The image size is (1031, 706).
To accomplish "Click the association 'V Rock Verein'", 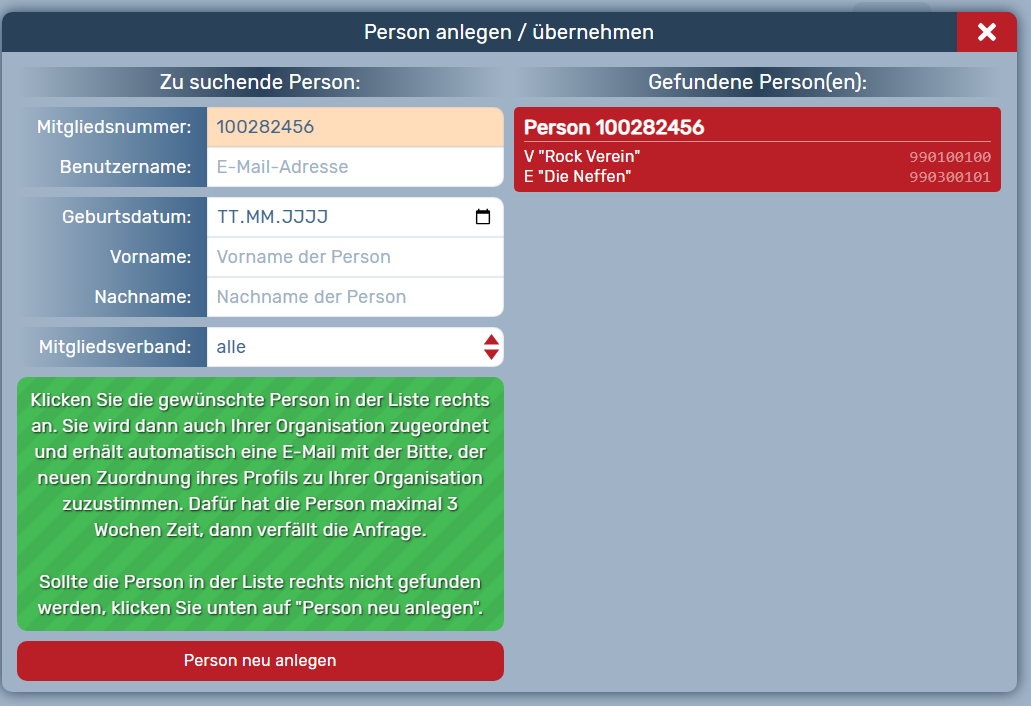I will click(580, 156).
